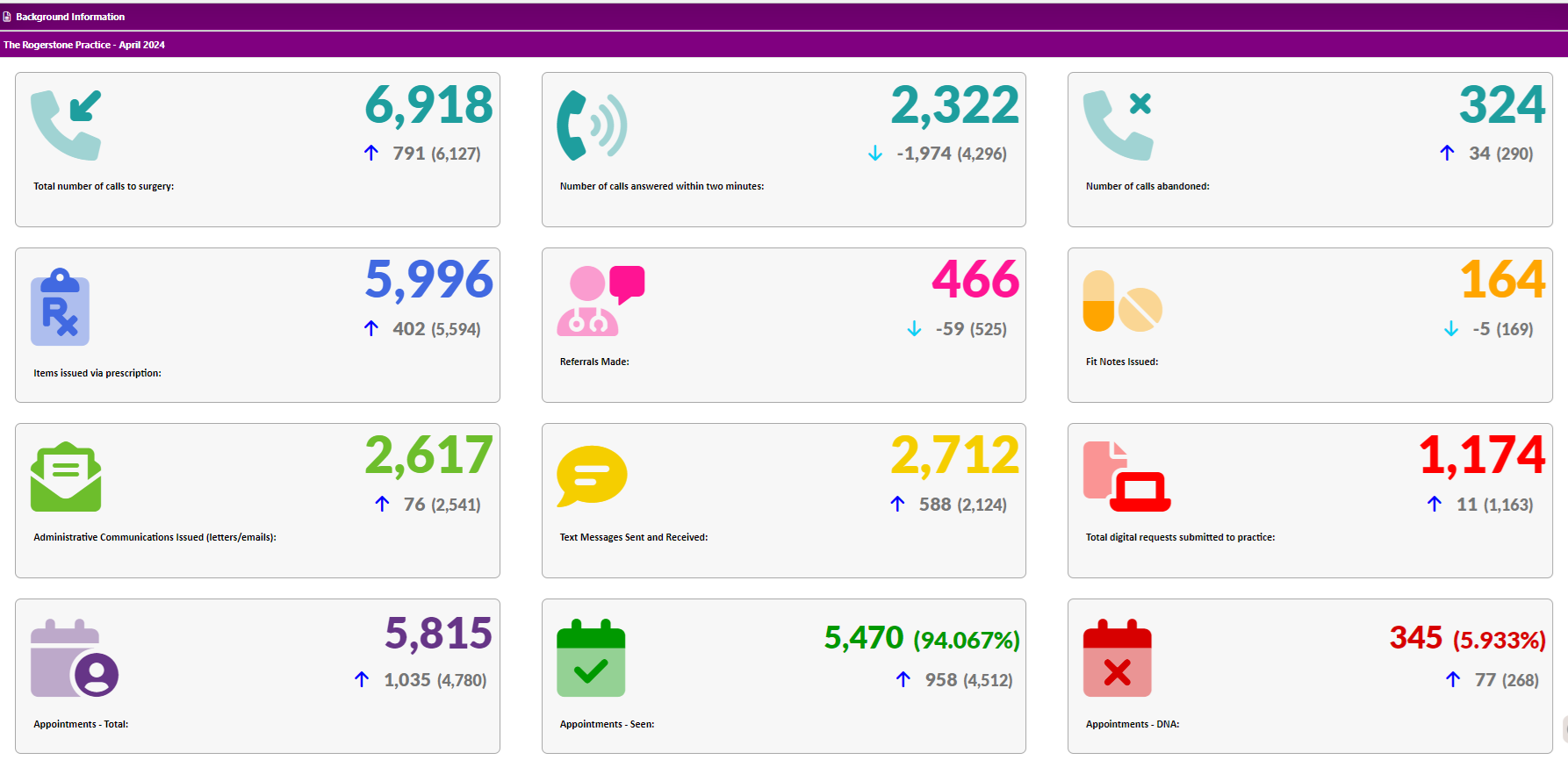The width and height of the screenshot is (1568, 767).
Task: Click the down arrow beside -5 fit notes
Action: [1451, 329]
